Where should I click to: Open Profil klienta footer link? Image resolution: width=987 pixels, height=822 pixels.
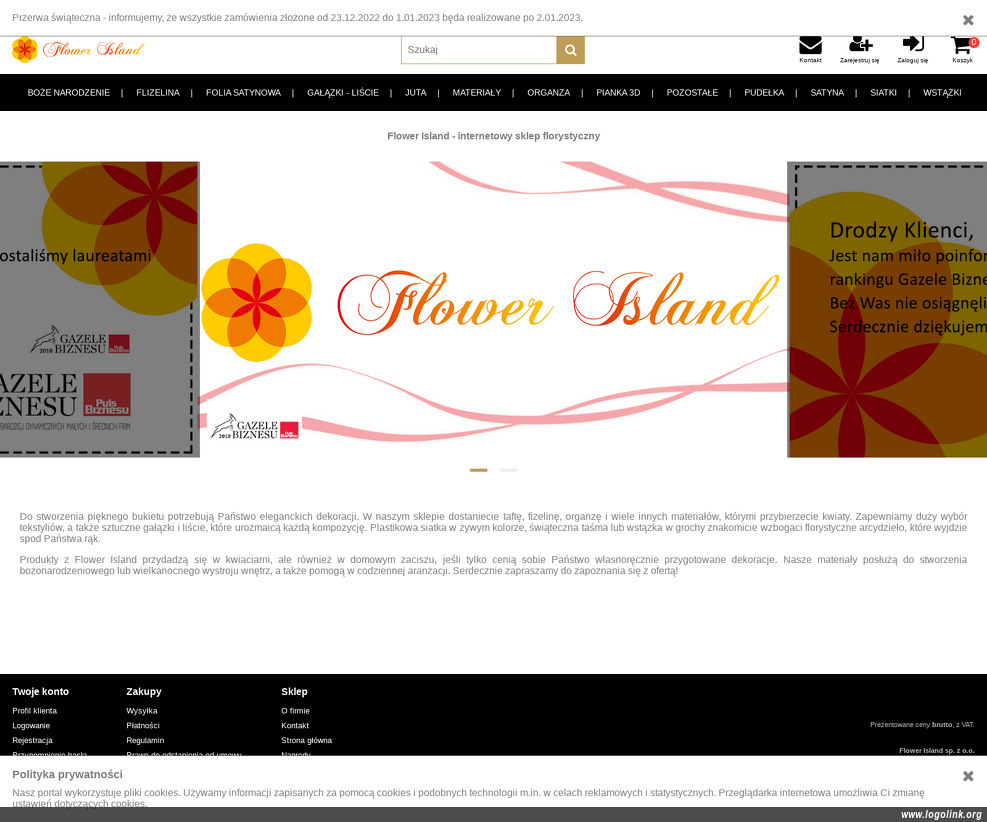click(x=35, y=711)
